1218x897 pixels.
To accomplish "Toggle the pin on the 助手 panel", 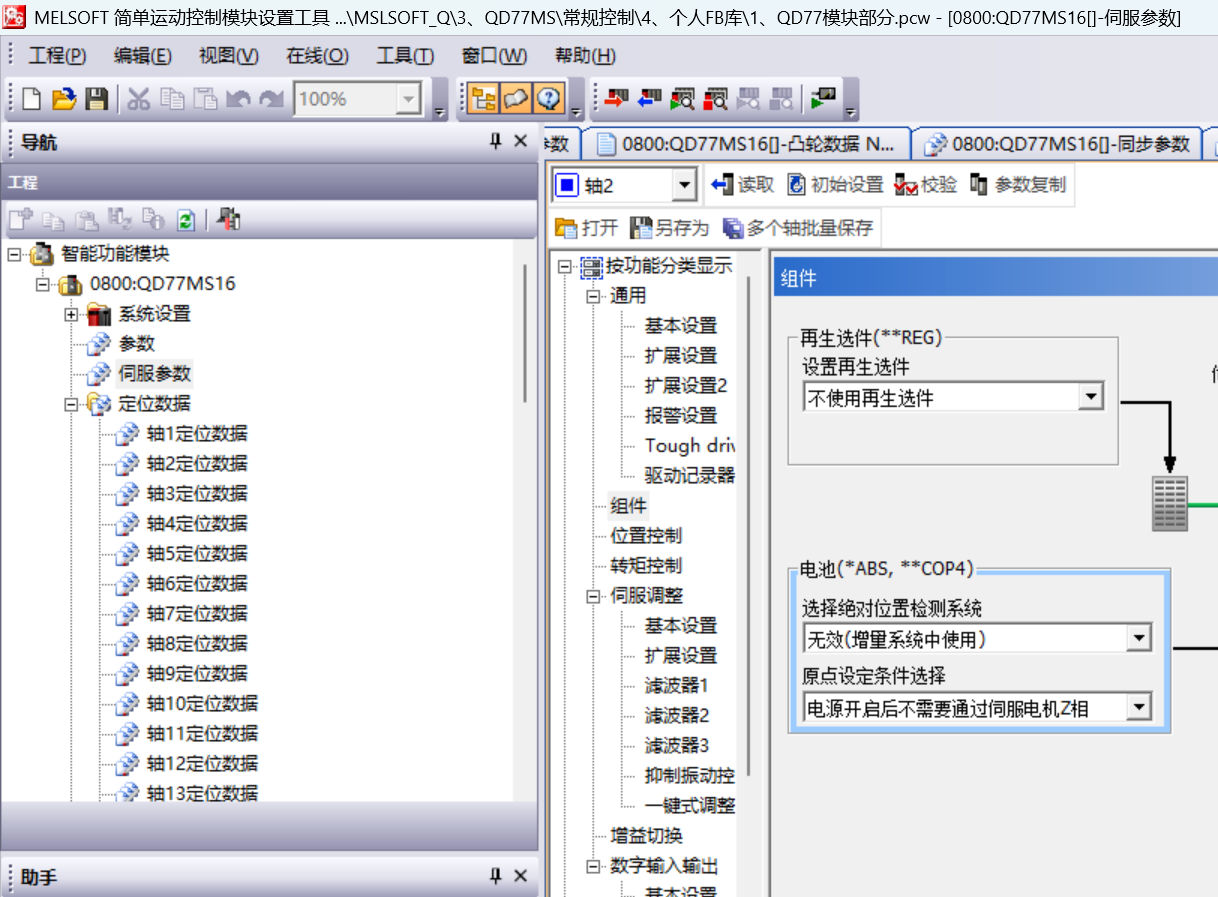I will (495, 876).
